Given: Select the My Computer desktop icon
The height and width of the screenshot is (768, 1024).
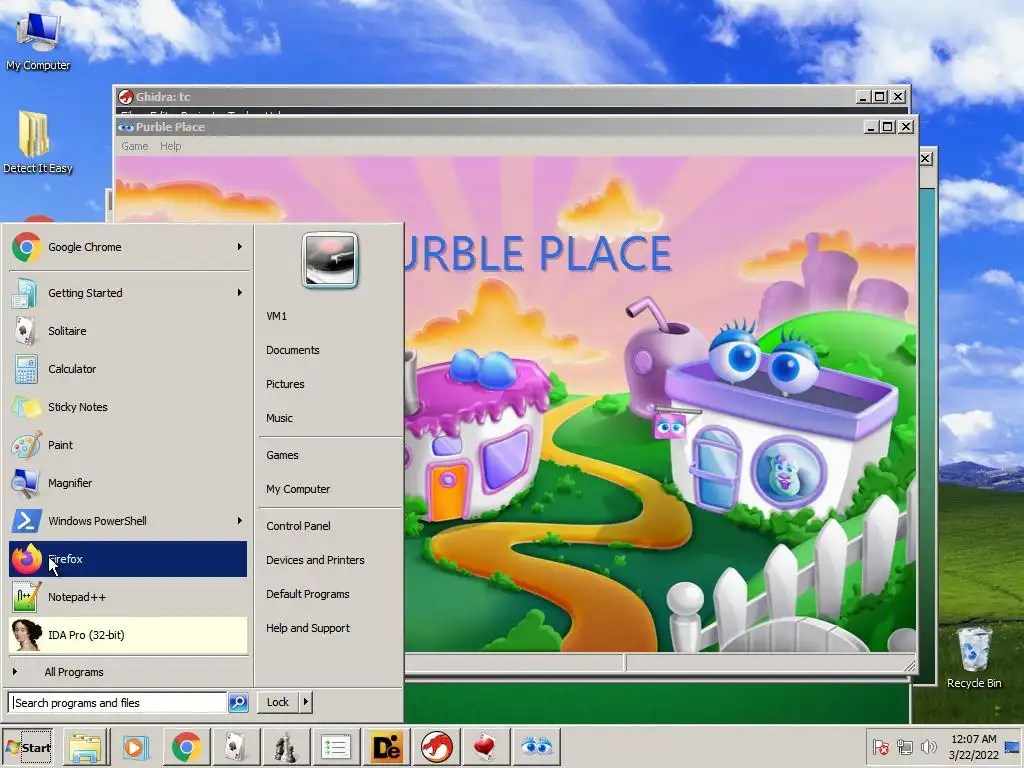Looking at the screenshot, I should 38,40.
